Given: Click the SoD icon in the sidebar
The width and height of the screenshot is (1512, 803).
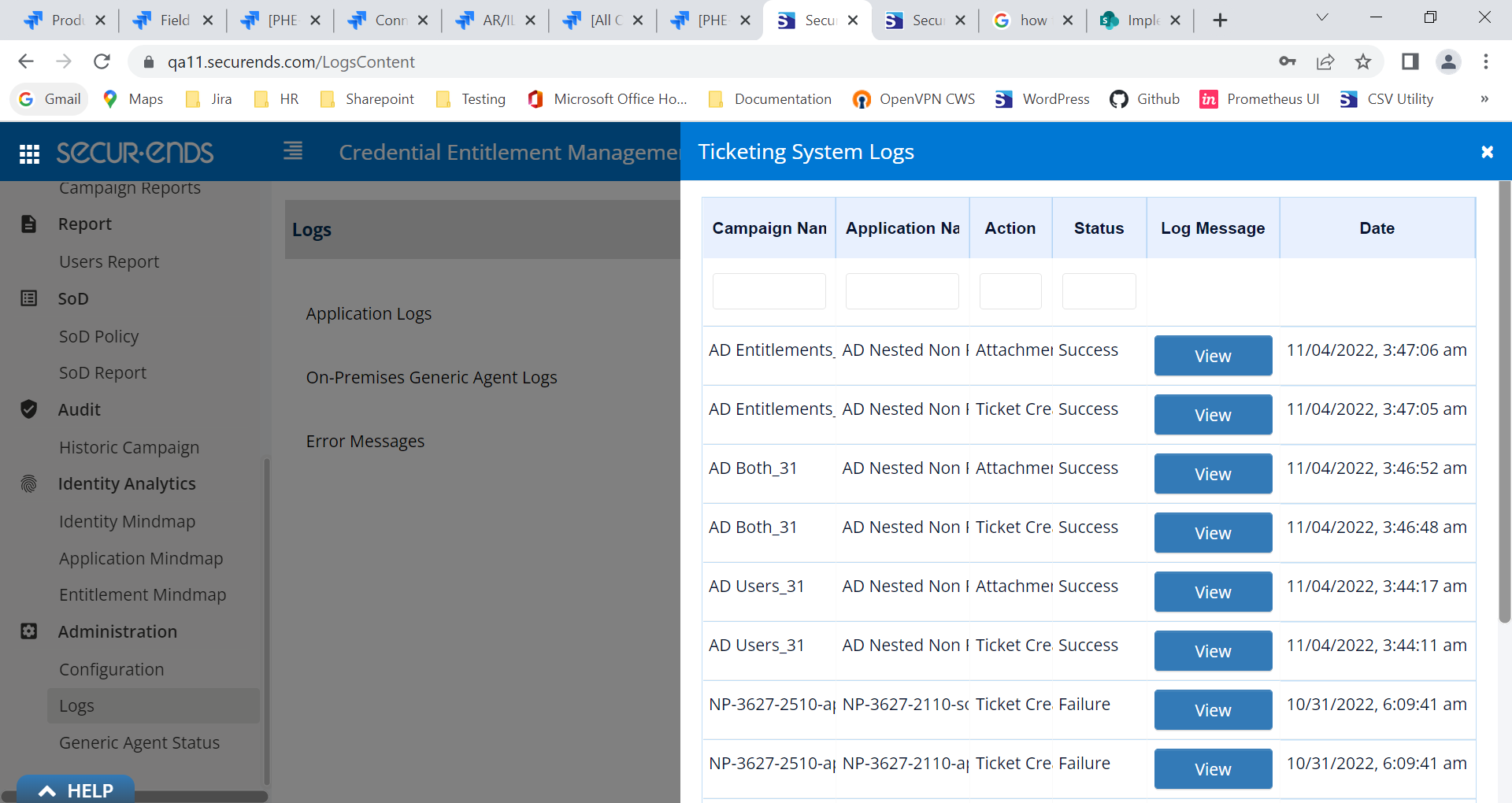Looking at the screenshot, I should coord(29,298).
